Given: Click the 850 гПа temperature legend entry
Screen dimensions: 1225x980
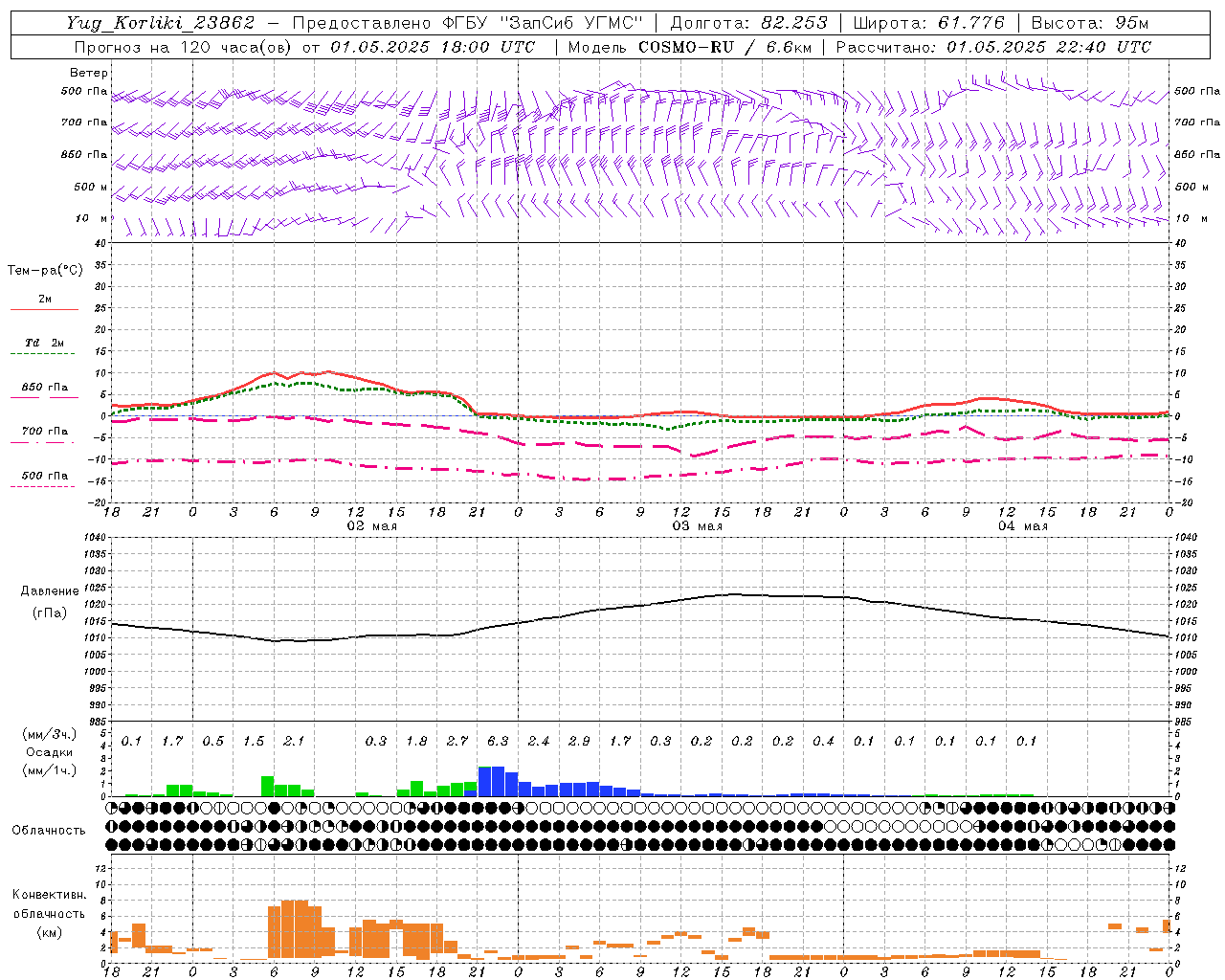Looking at the screenshot, I should coord(45,387).
